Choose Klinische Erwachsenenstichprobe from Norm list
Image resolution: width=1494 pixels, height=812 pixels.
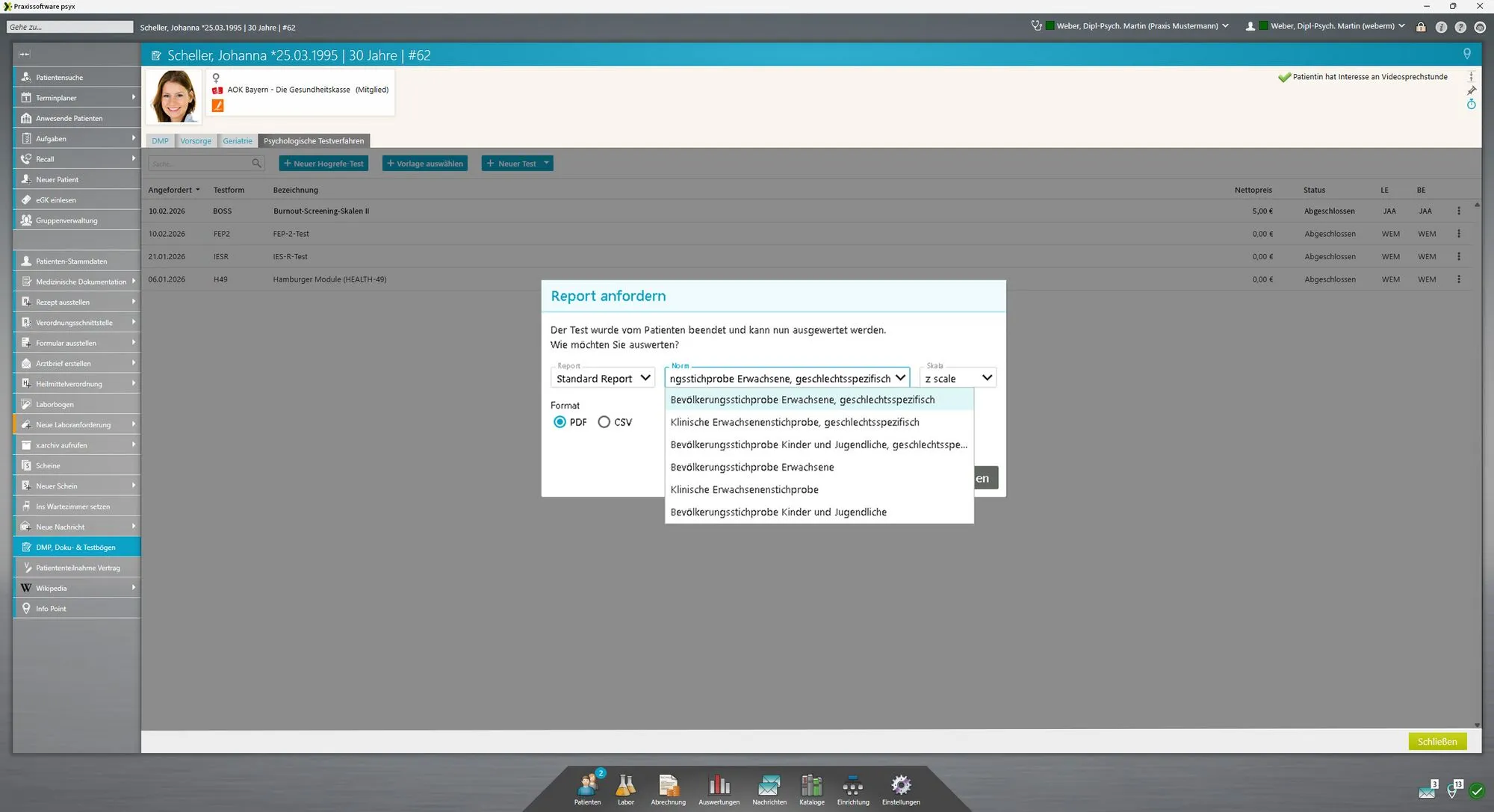[x=744, y=490]
